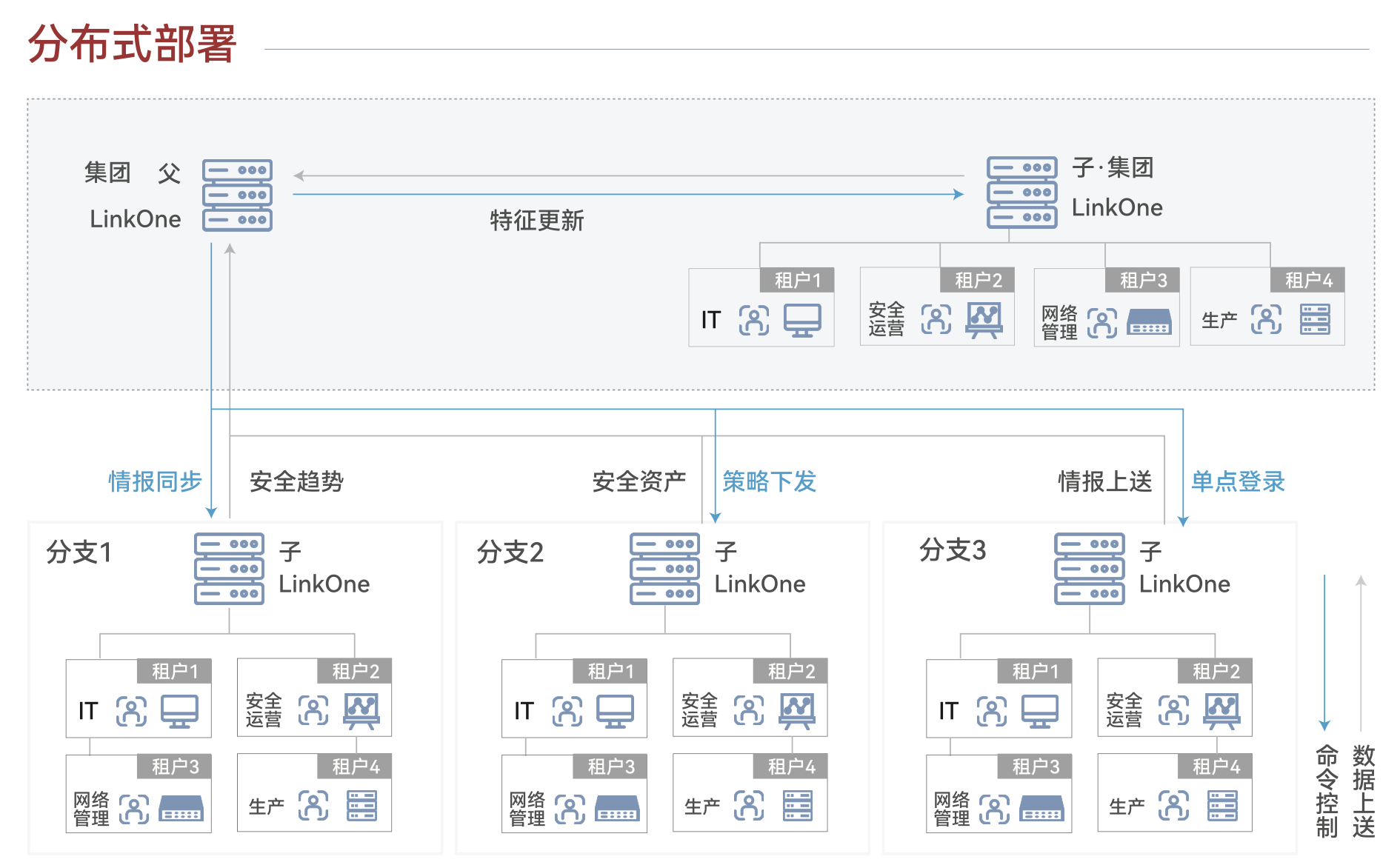
Task: Click the blue 单点登录 label
Action: [x=1238, y=481]
